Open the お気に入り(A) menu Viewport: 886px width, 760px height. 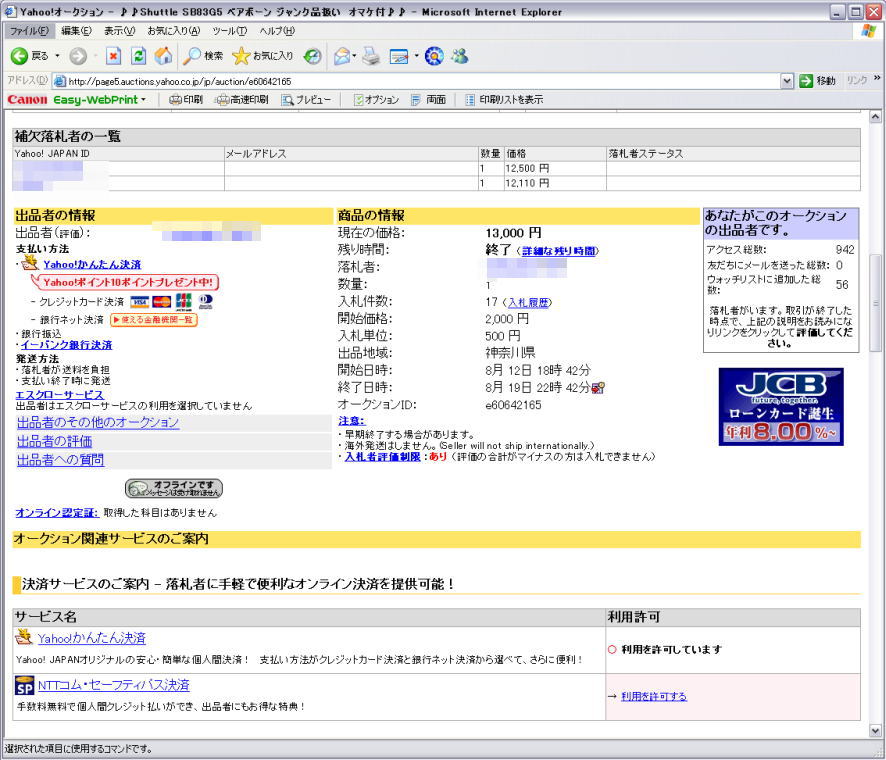coord(173,31)
